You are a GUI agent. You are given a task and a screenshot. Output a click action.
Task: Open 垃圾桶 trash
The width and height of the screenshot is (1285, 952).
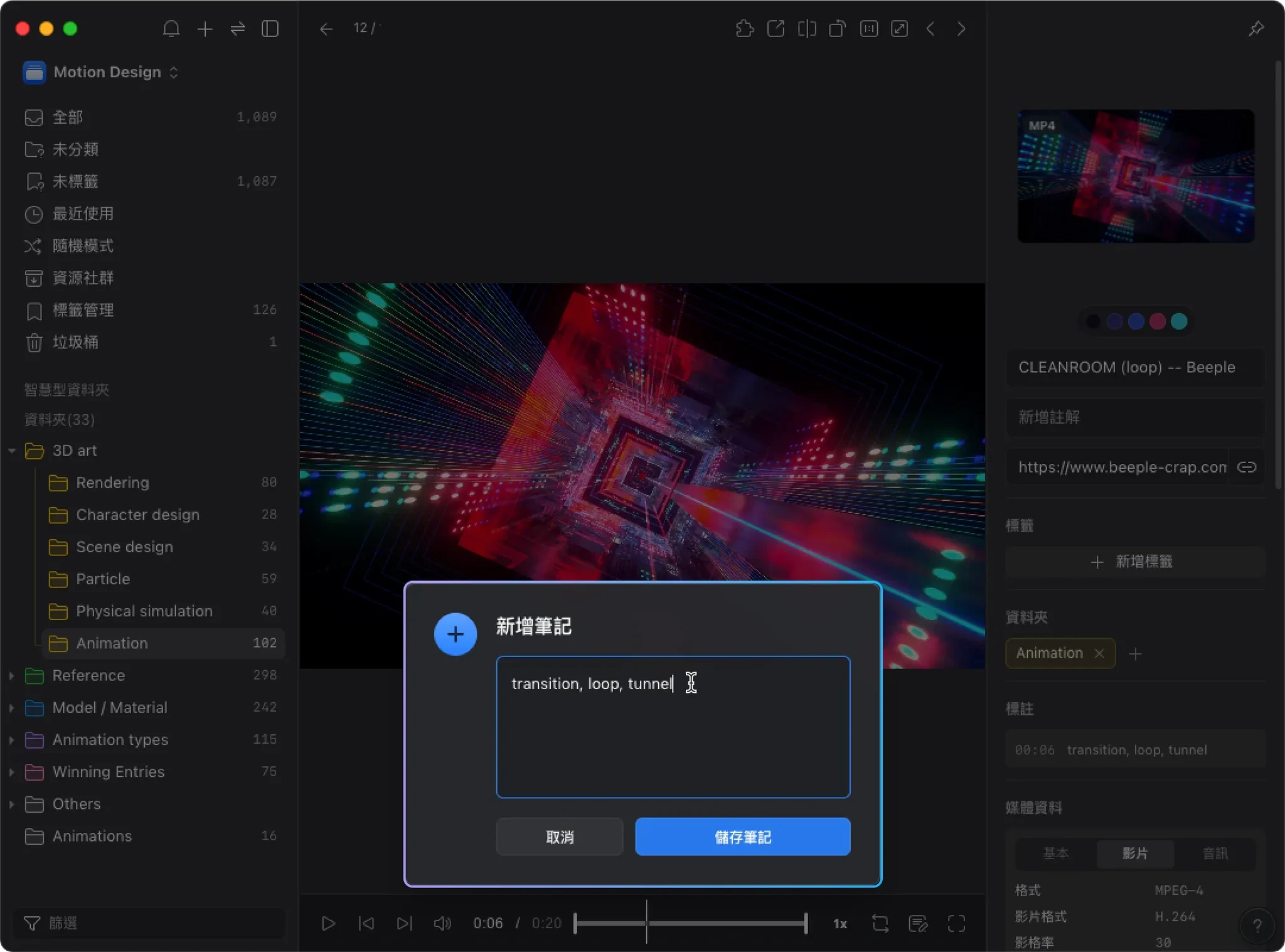coord(151,342)
